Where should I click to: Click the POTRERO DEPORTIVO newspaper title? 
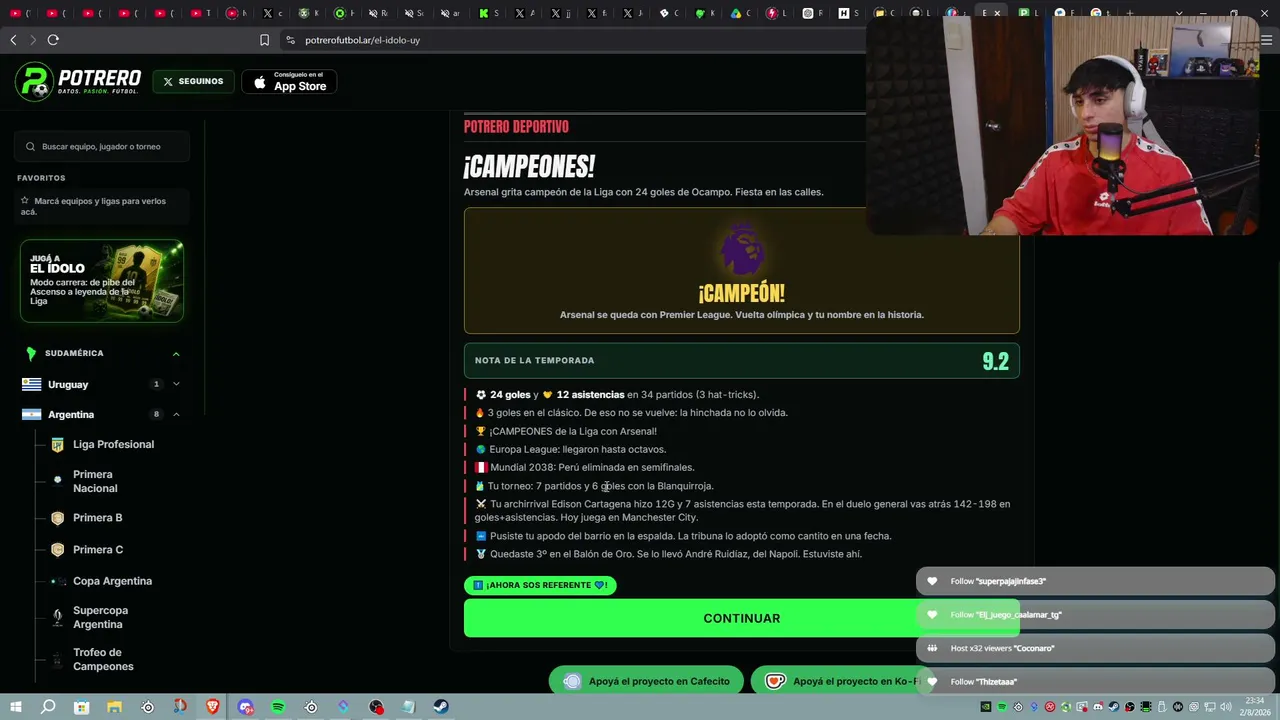516,127
